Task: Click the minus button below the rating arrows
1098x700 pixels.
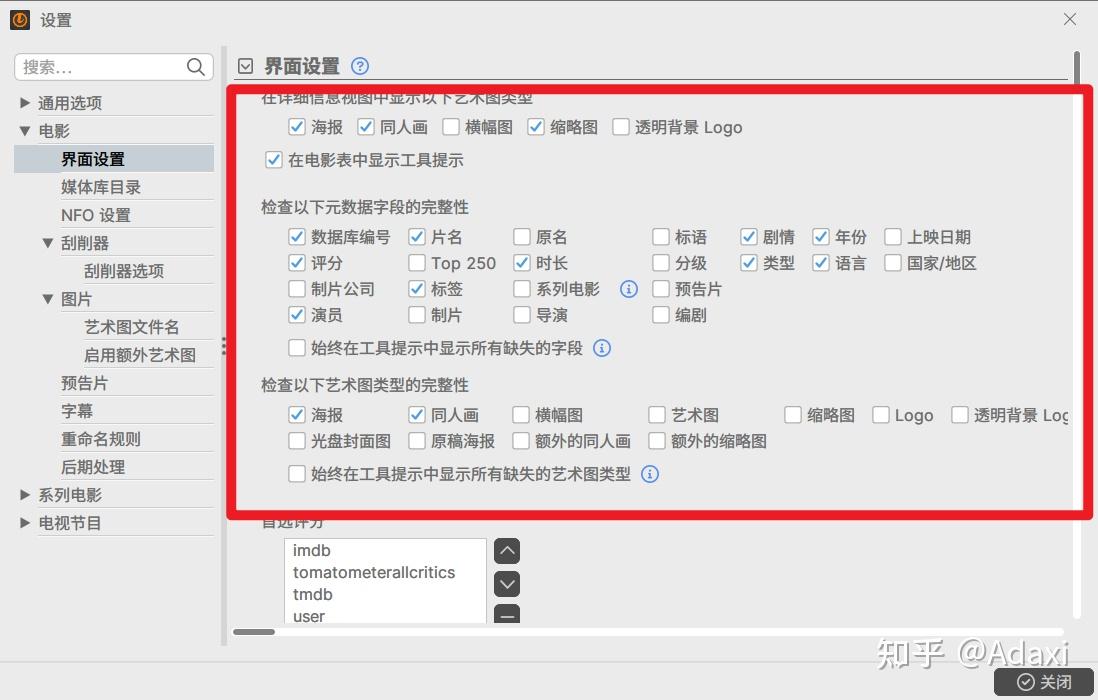Action: click(507, 618)
